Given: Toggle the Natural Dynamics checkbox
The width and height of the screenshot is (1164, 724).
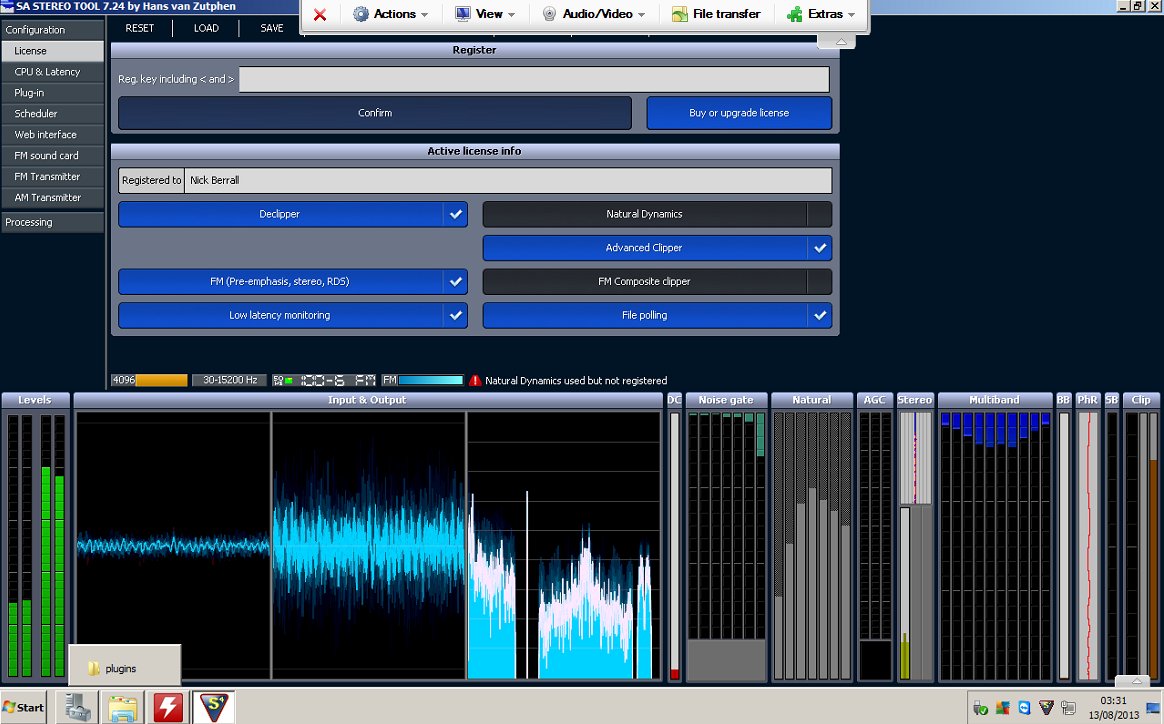Looking at the screenshot, I should tap(820, 214).
